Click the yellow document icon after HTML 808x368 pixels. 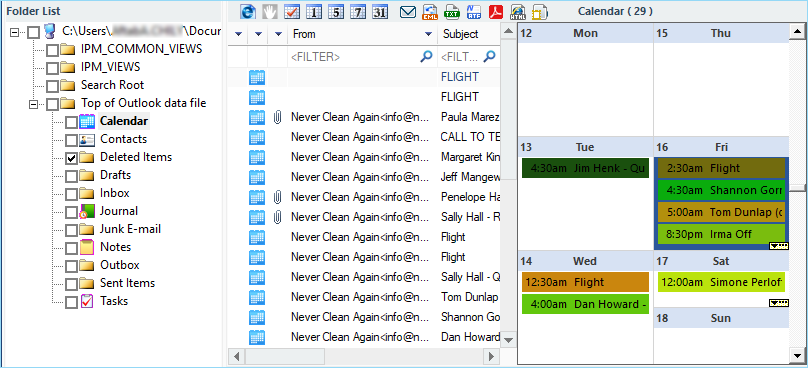point(540,12)
